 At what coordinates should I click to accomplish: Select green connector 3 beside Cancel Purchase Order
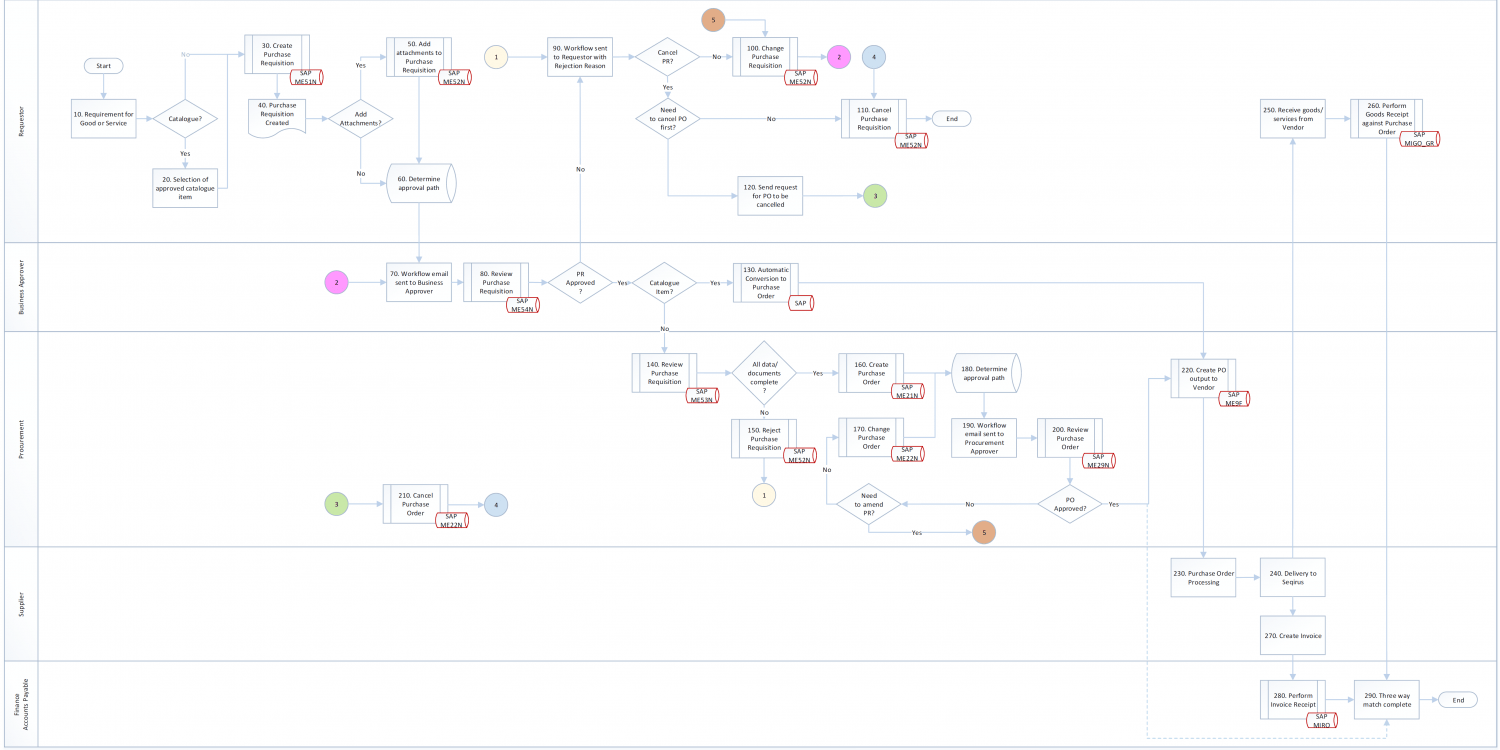pos(337,504)
